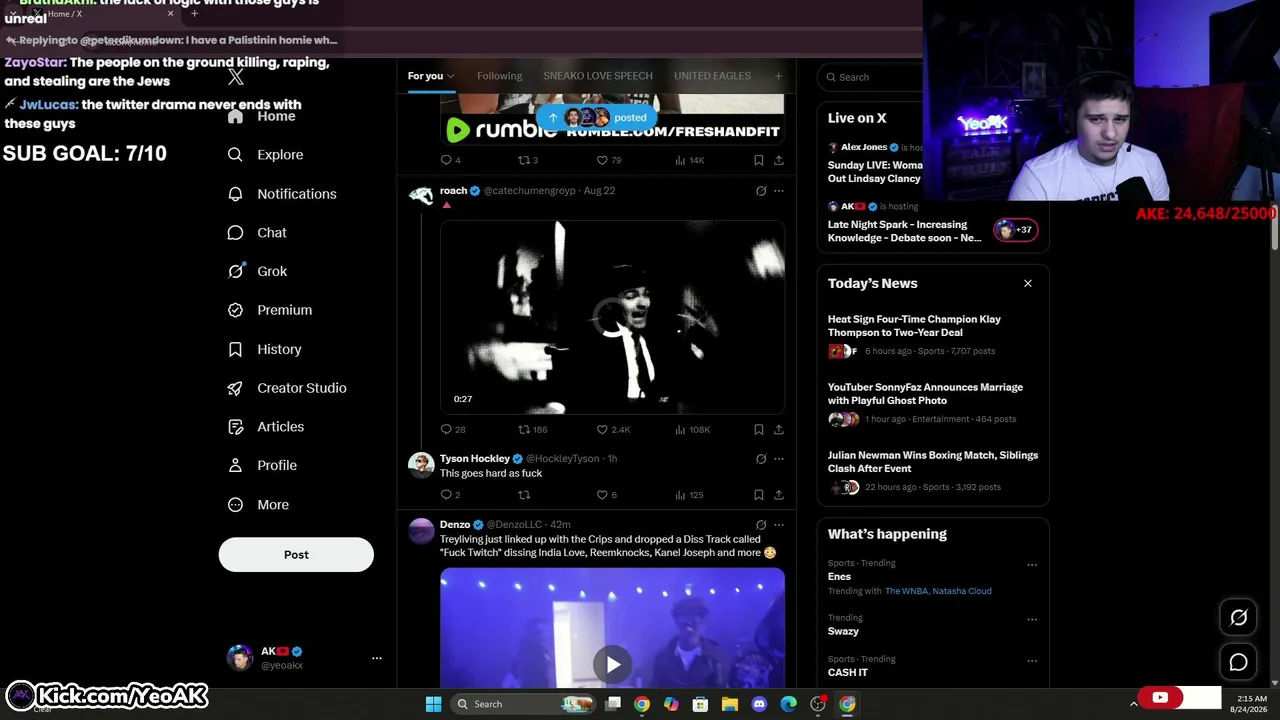Open Notifications in the sidebar
1280x720 pixels.
[282, 194]
